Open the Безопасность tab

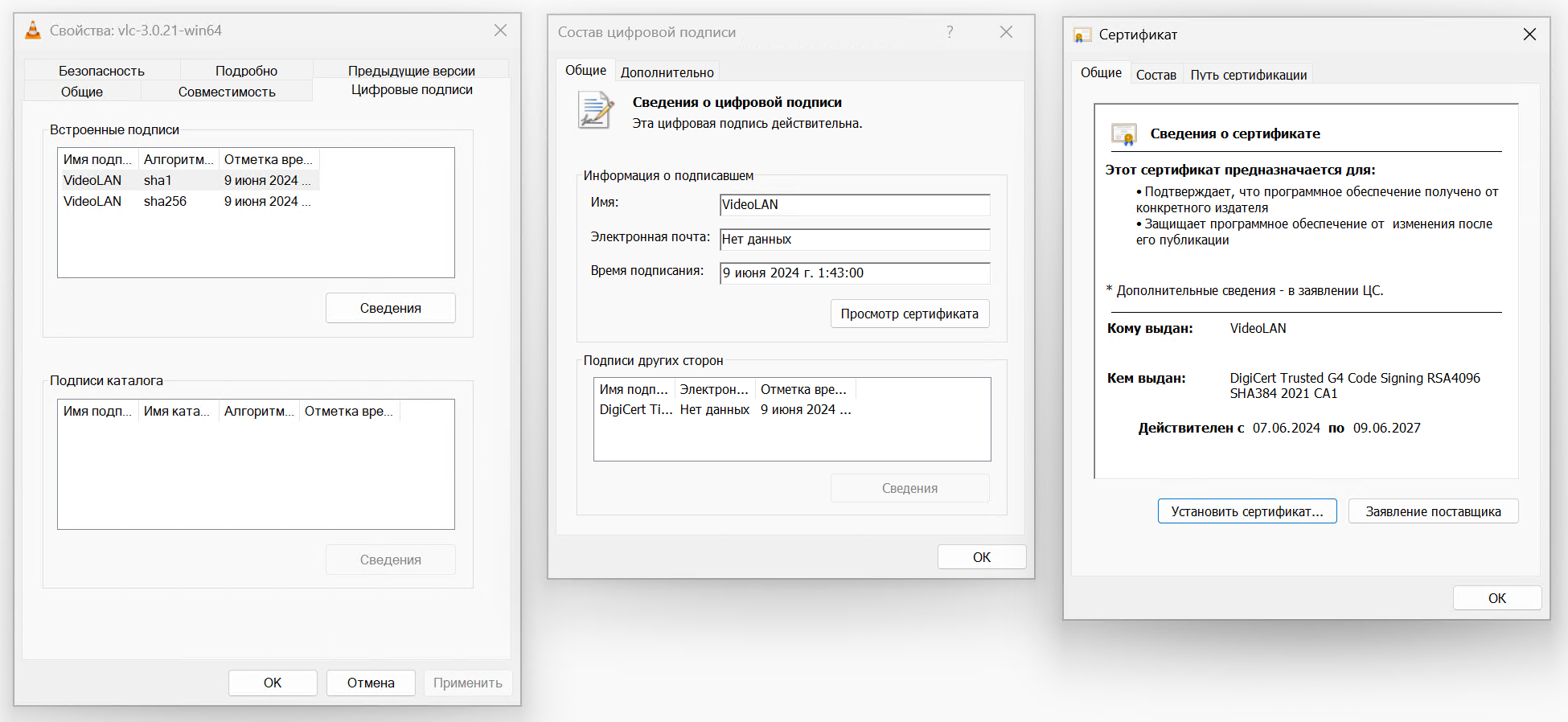101,71
